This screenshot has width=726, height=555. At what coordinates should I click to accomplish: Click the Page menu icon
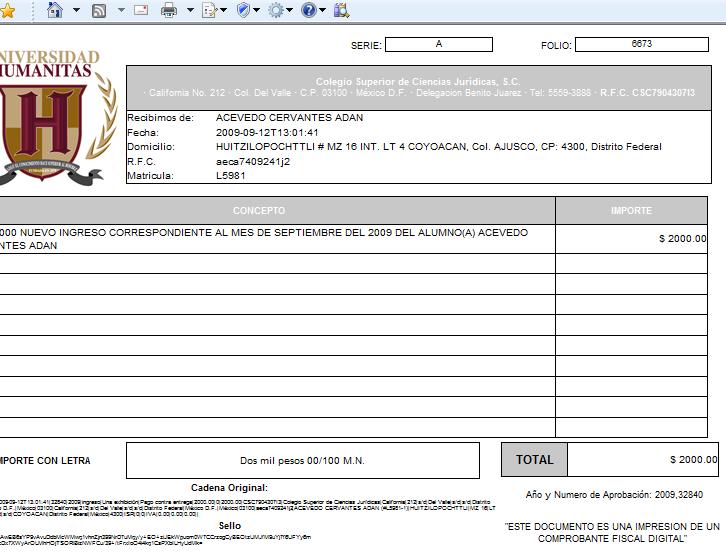tap(209, 10)
